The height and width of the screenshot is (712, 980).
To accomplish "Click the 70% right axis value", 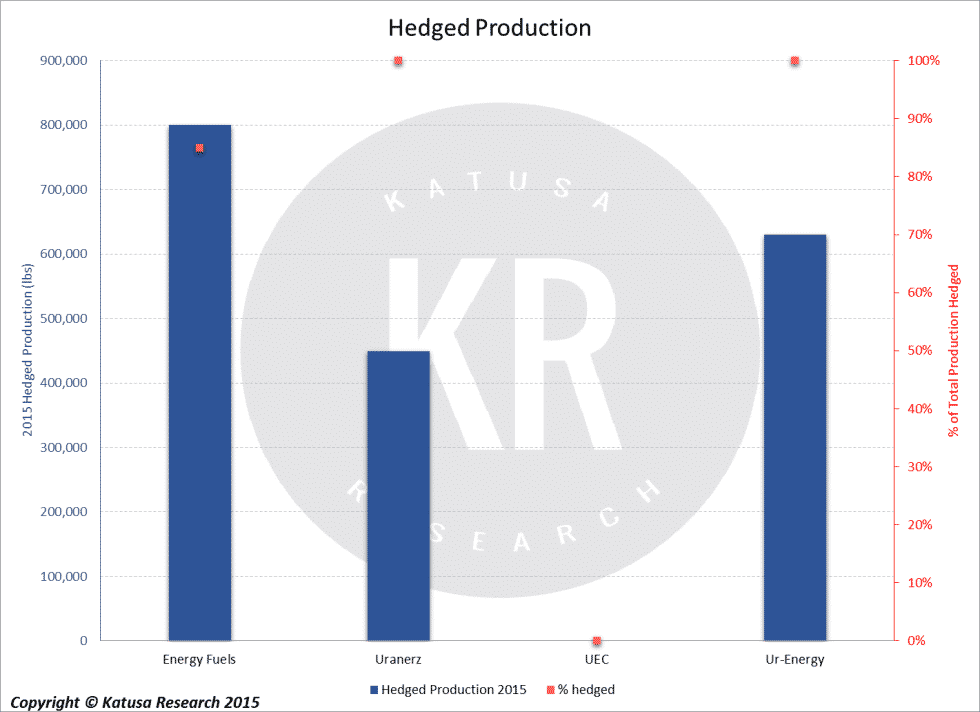I will pos(920,234).
